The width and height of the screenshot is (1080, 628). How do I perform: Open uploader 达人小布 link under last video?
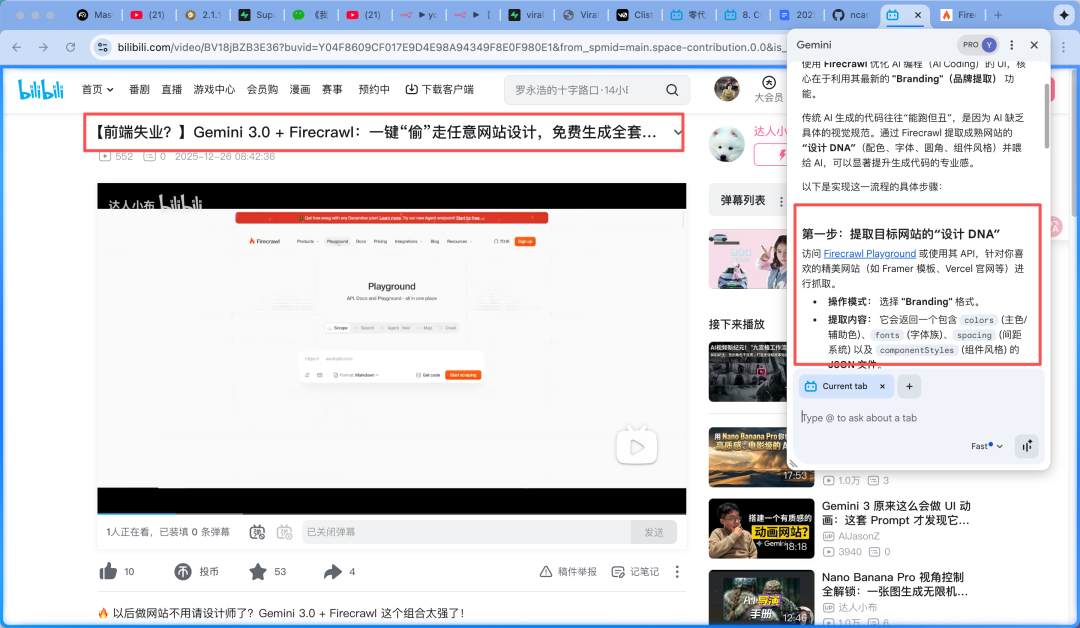point(858,607)
